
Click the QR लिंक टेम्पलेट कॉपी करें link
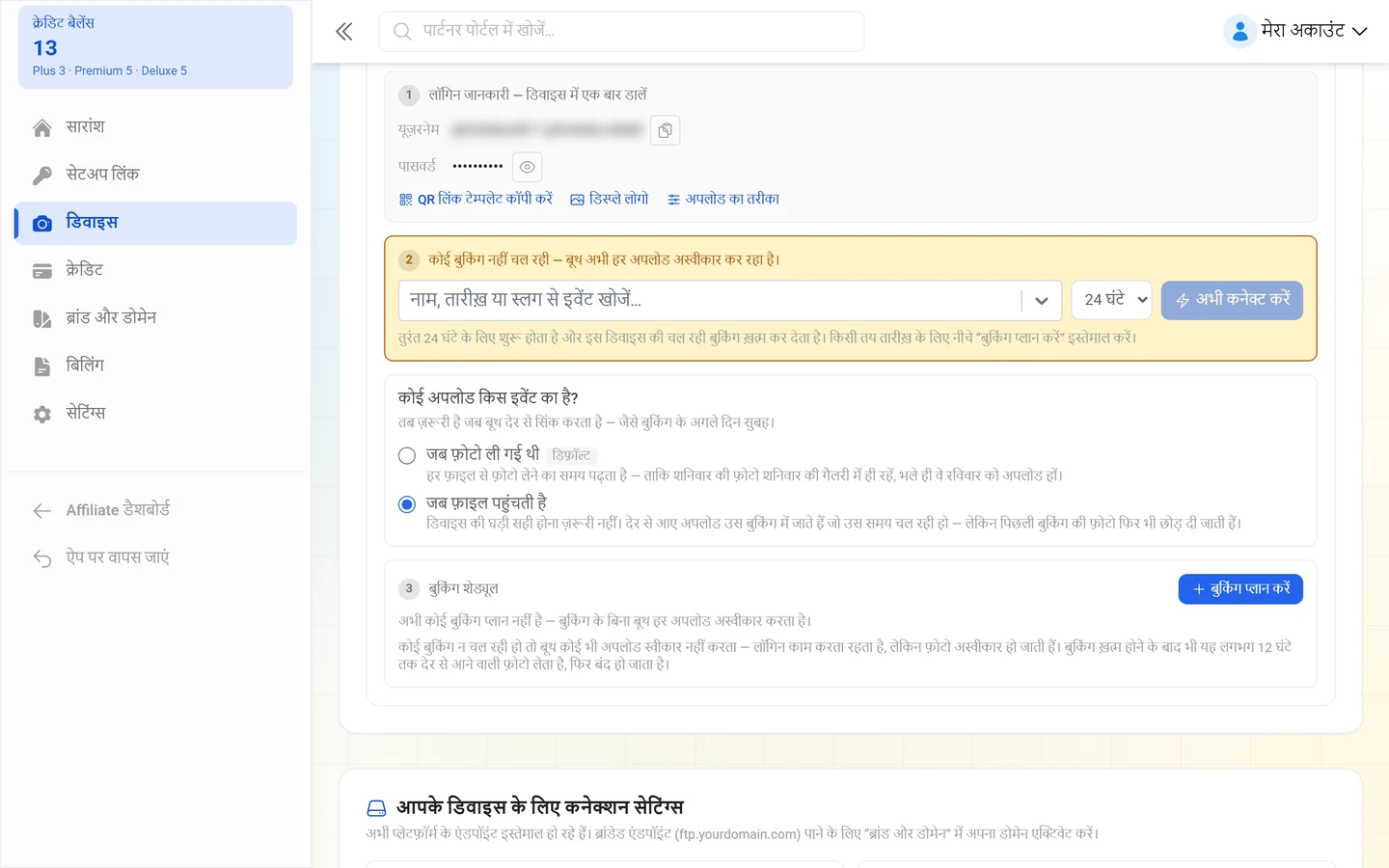(x=476, y=200)
